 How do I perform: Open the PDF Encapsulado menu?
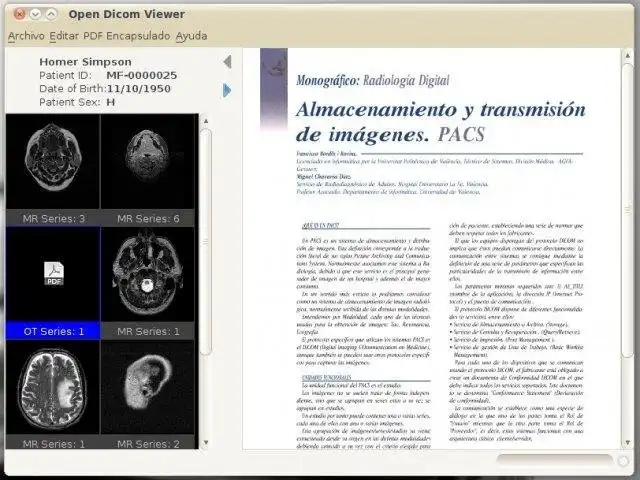pos(127,36)
